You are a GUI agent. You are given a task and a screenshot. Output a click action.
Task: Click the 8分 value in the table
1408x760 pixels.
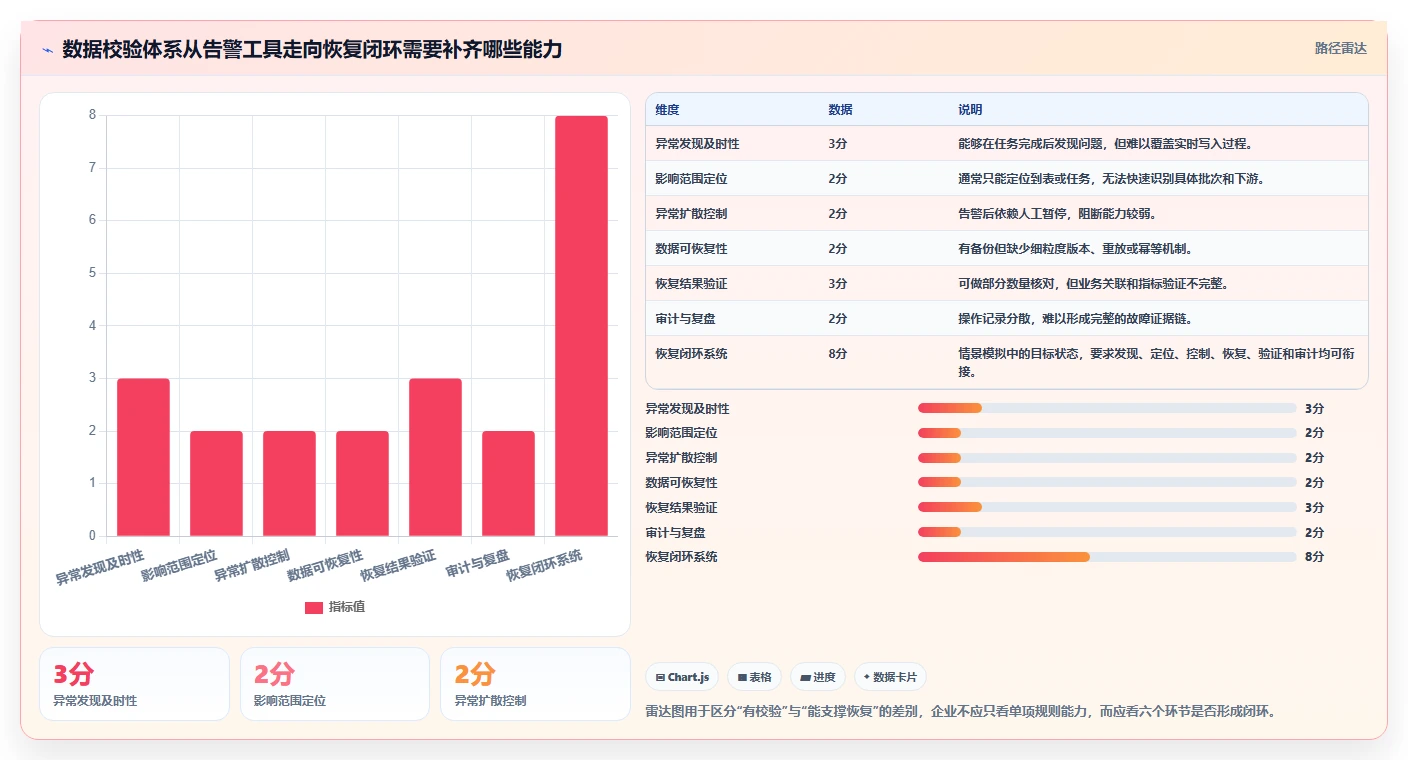(837, 354)
